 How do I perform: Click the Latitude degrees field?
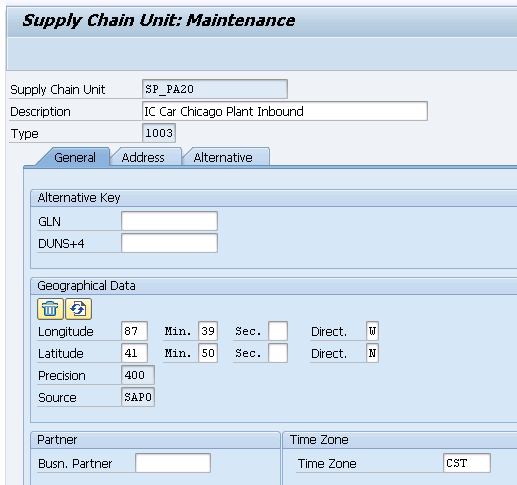(x=134, y=353)
